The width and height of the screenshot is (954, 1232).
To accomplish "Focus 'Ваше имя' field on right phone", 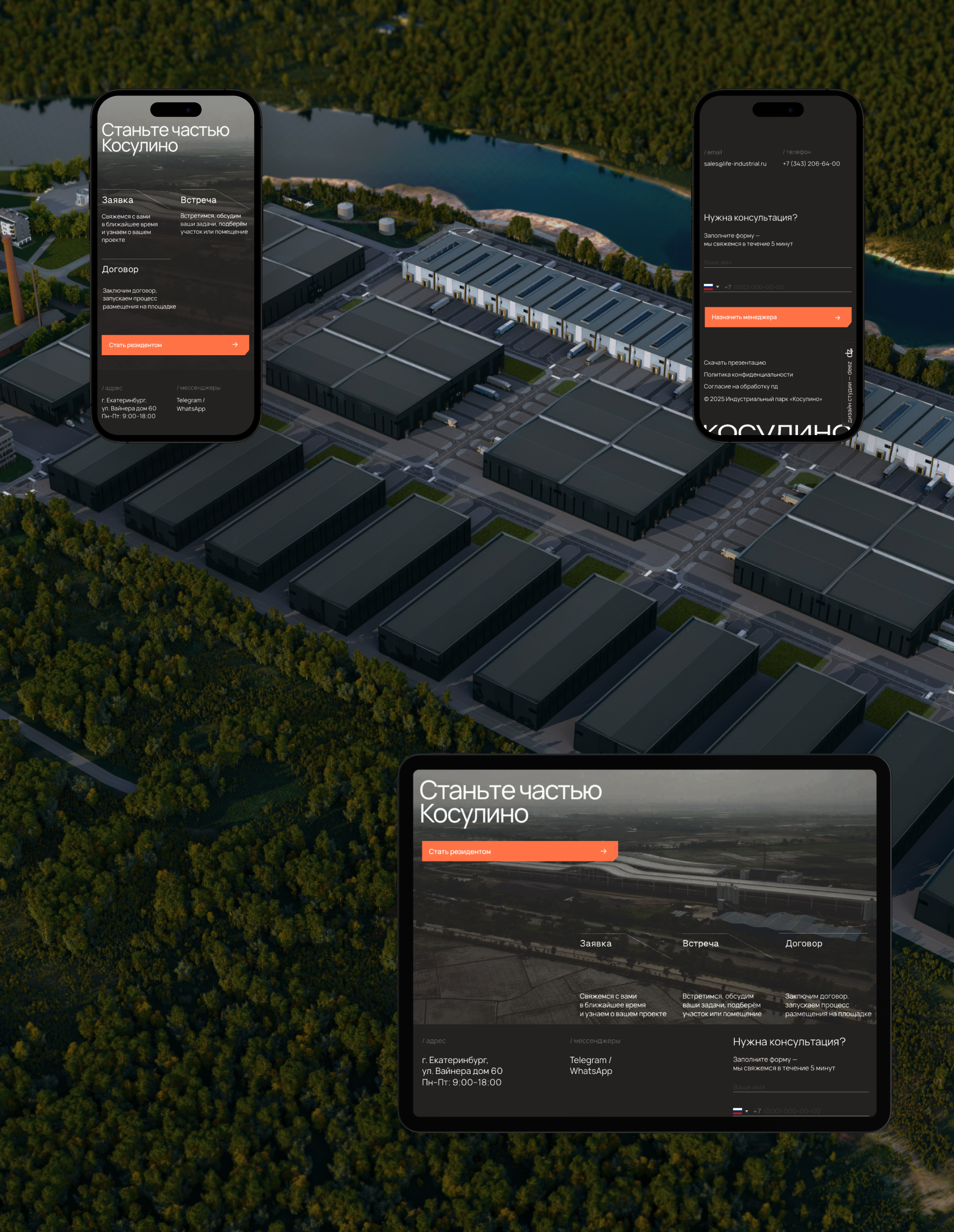I will [776, 262].
